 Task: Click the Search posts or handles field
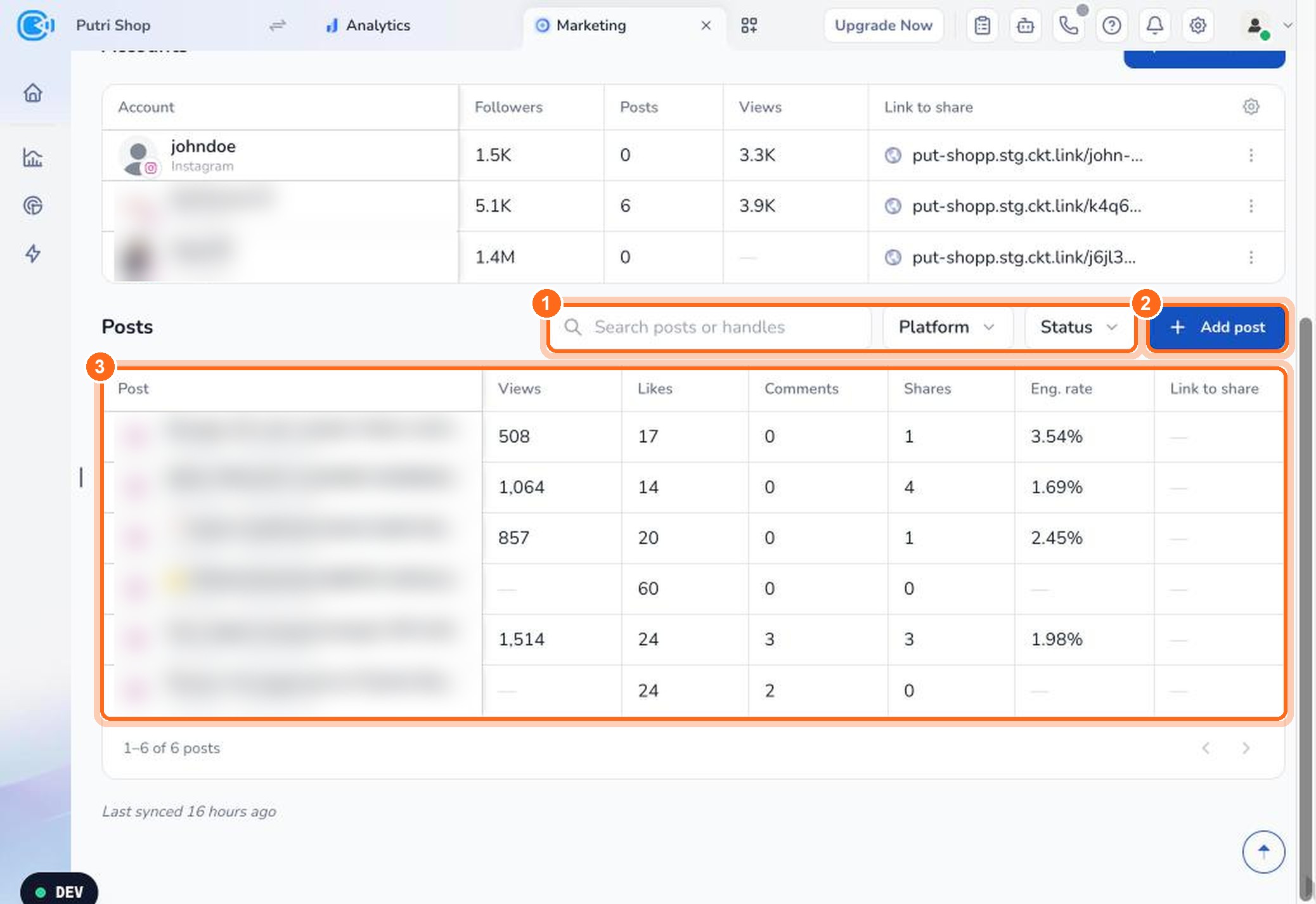tap(711, 327)
